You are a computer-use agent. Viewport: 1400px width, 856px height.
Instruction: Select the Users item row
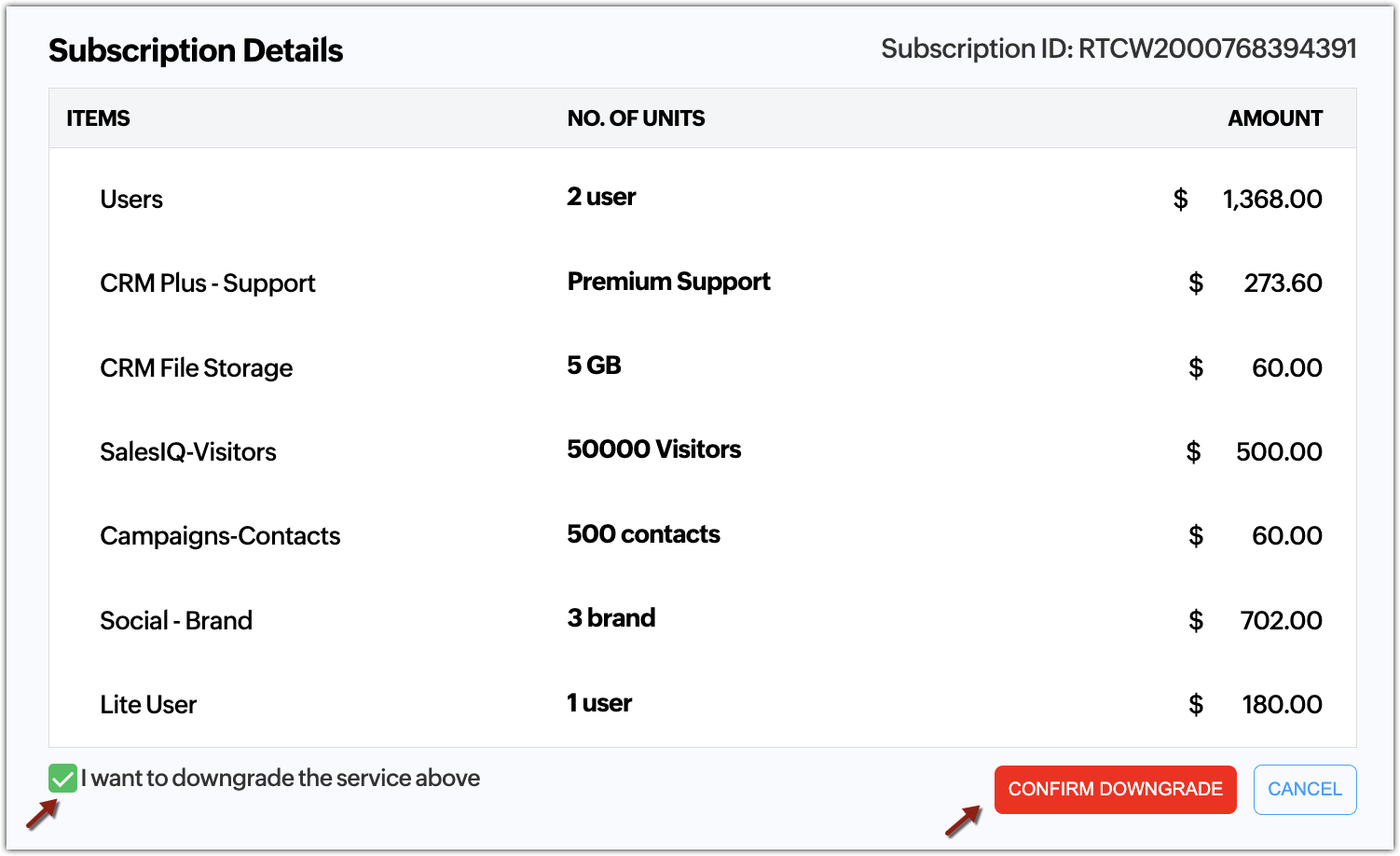click(131, 200)
